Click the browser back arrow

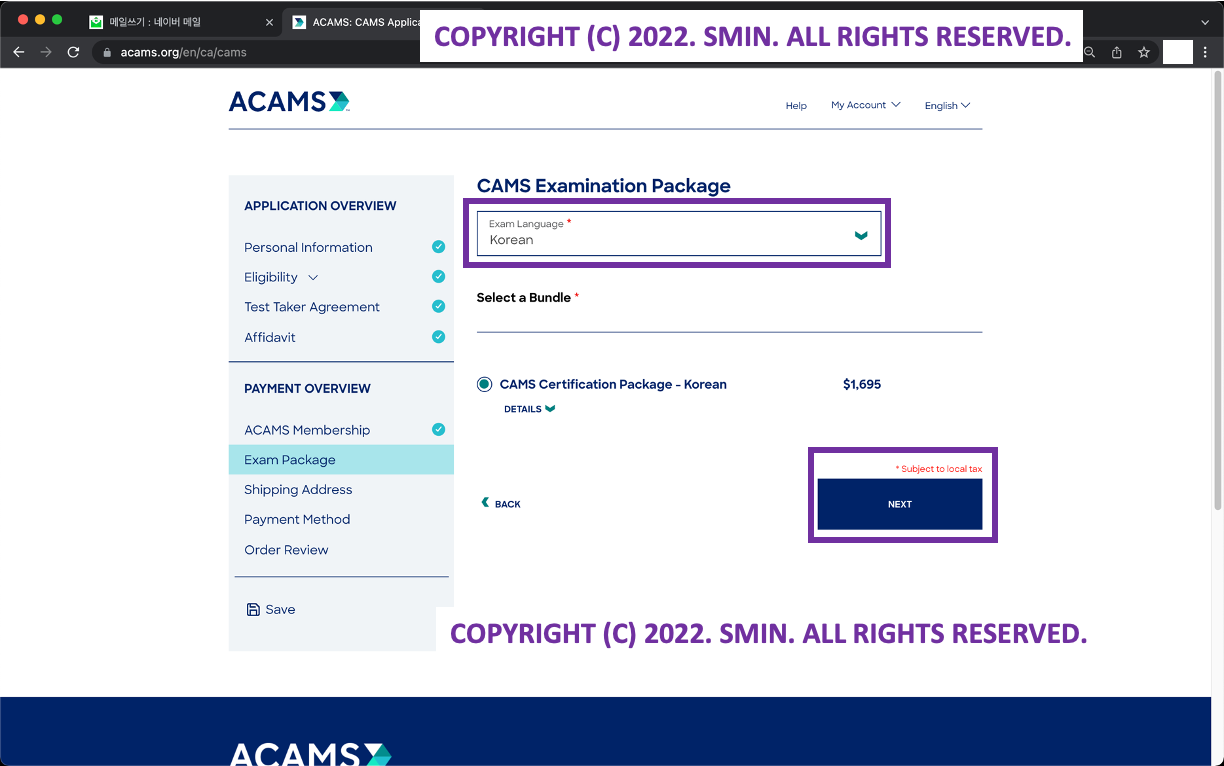18,52
